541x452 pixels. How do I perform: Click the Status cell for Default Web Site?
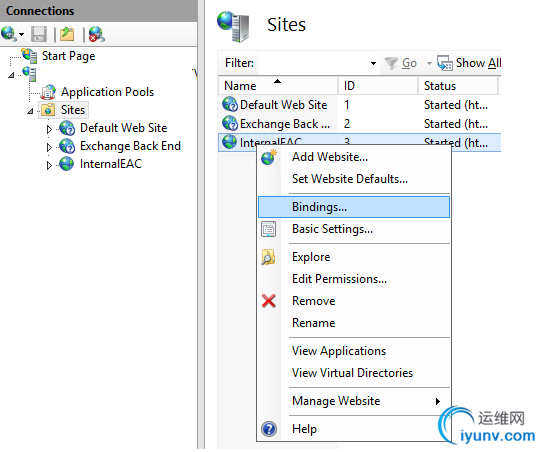pyautogui.click(x=456, y=105)
